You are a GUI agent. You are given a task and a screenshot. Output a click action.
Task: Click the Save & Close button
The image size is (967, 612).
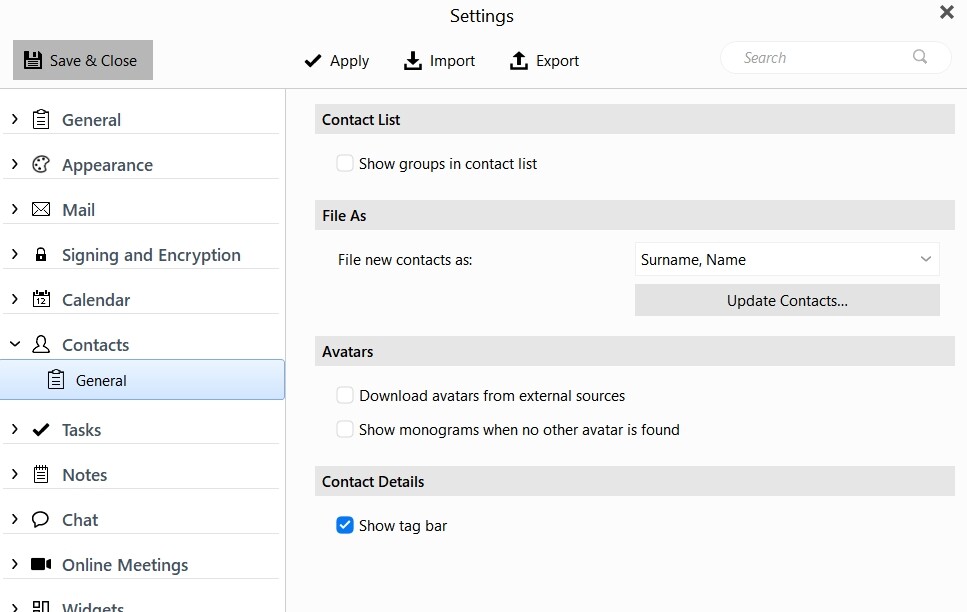tap(83, 60)
